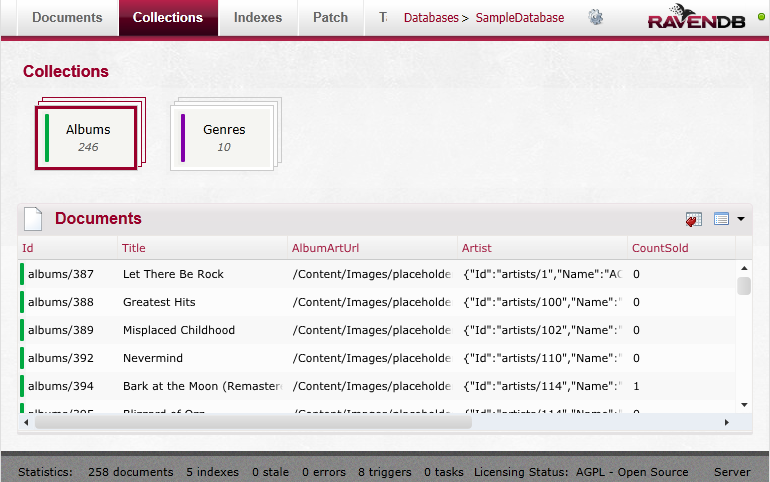Image resolution: width=770 pixels, height=482 pixels.
Task: Click the 258 documents statistic
Action: 131,472
